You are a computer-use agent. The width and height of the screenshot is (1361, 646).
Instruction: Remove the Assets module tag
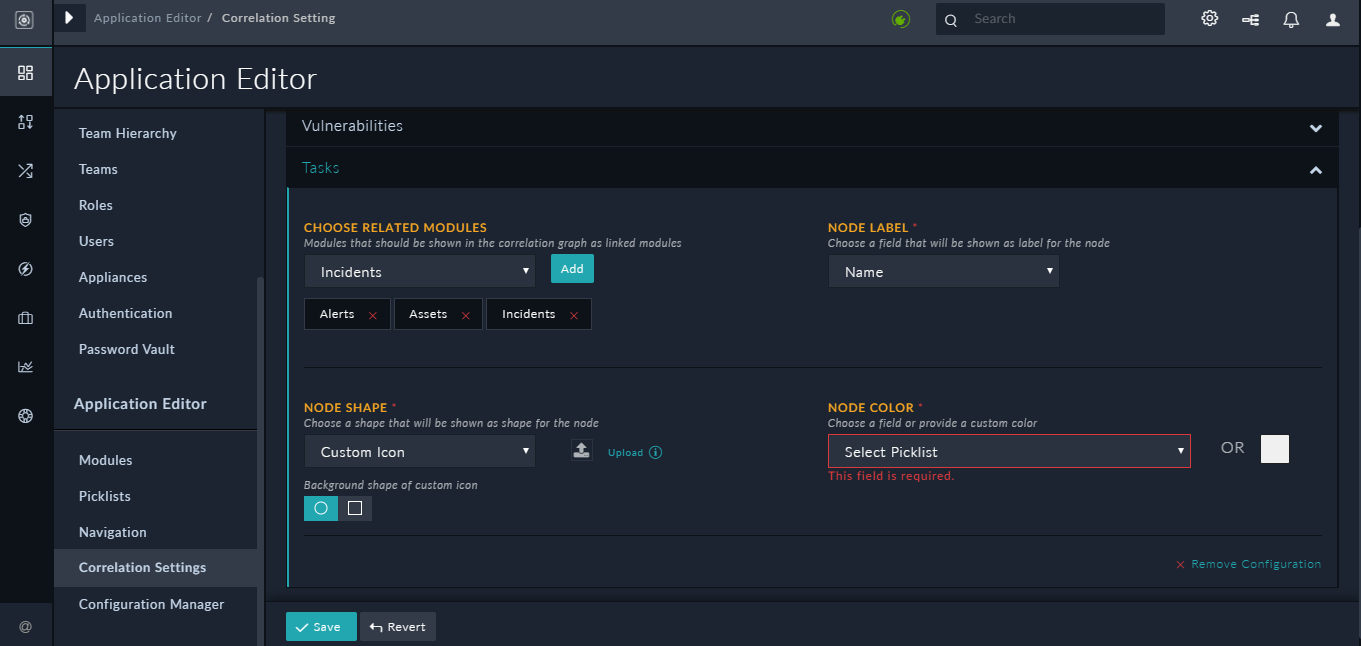pos(465,315)
